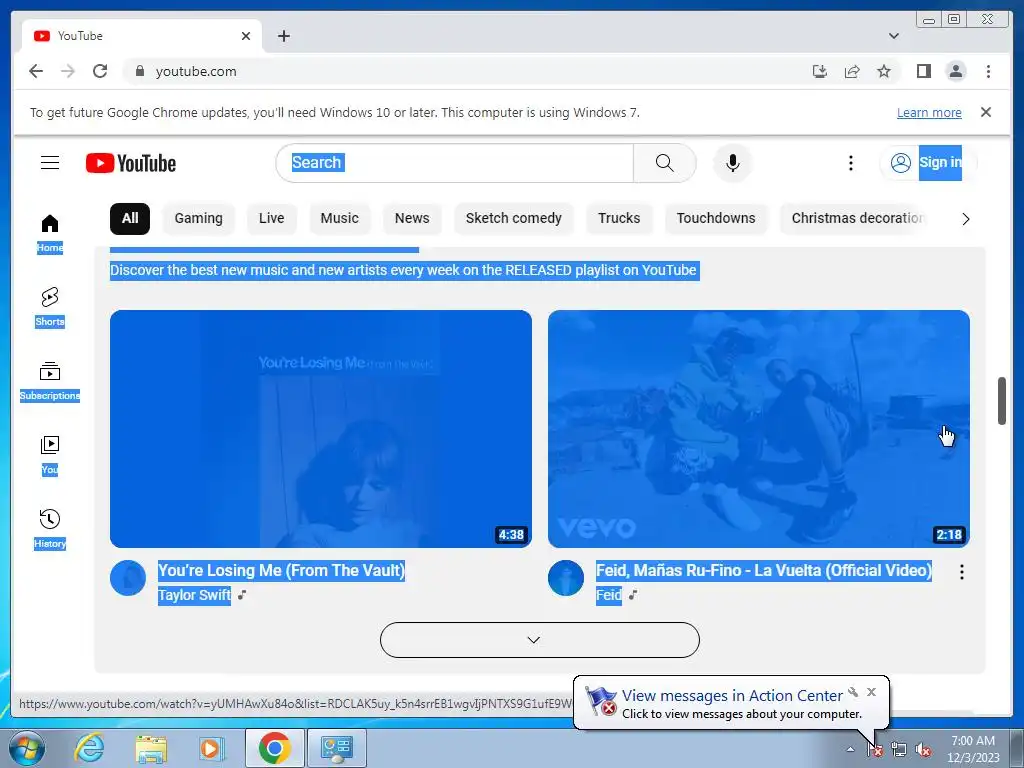
Task: Open Feid channel avatar
Action: click(566, 578)
